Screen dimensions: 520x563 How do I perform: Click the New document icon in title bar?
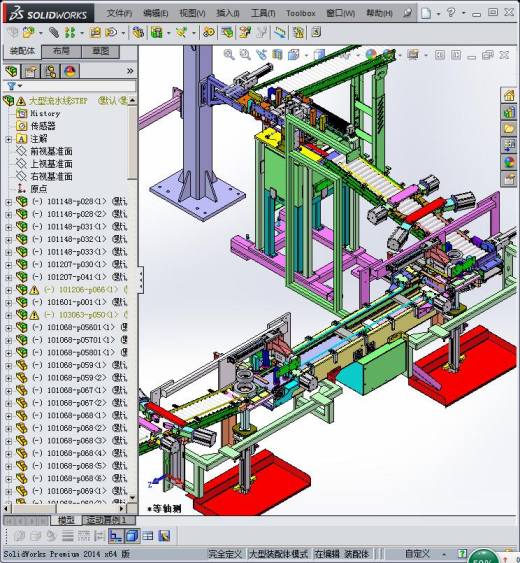click(x=426, y=13)
